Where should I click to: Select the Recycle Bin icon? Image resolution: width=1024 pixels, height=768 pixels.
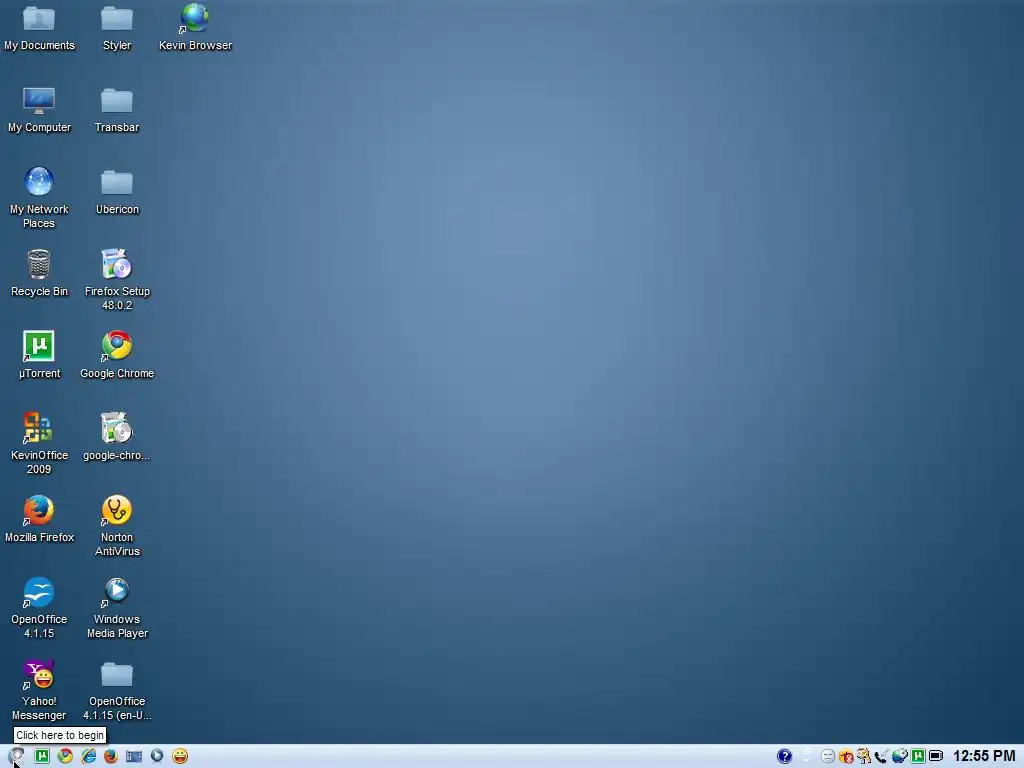pyautogui.click(x=39, y=264)
